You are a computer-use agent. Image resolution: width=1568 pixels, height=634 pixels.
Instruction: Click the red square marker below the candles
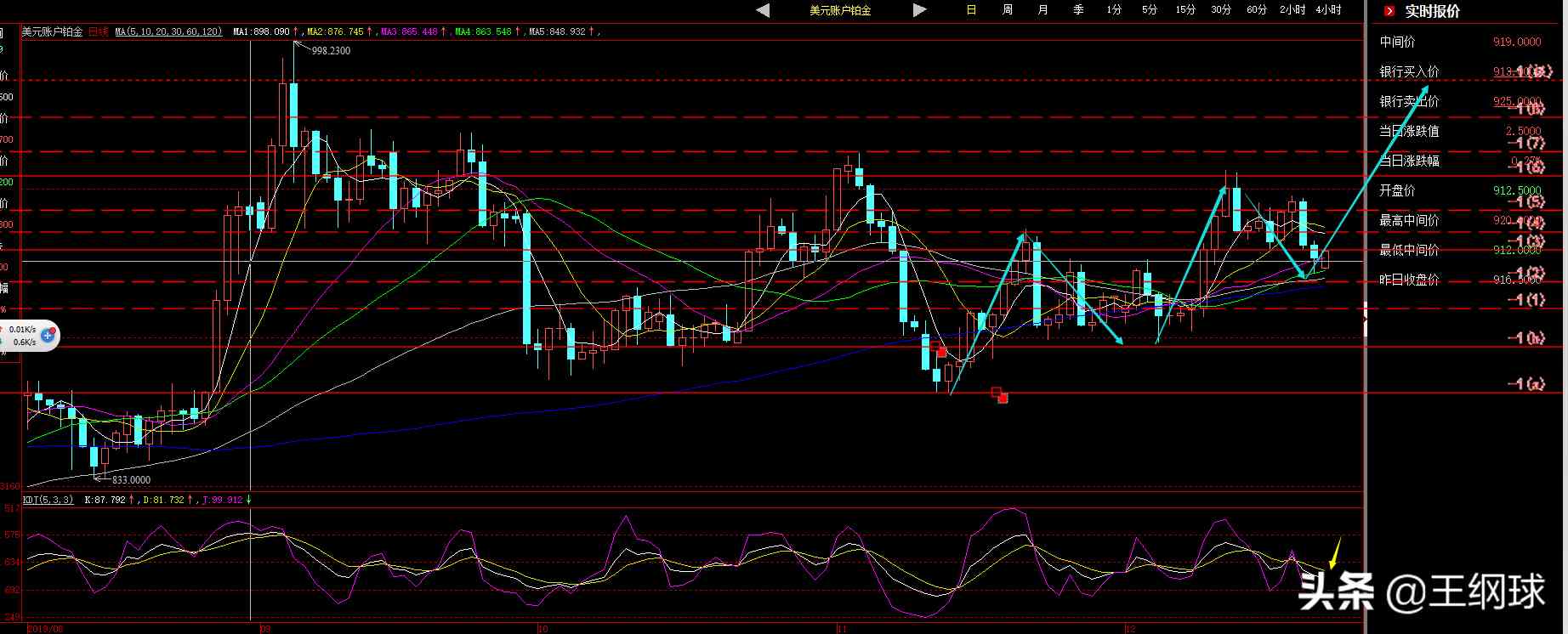point(999,394)
